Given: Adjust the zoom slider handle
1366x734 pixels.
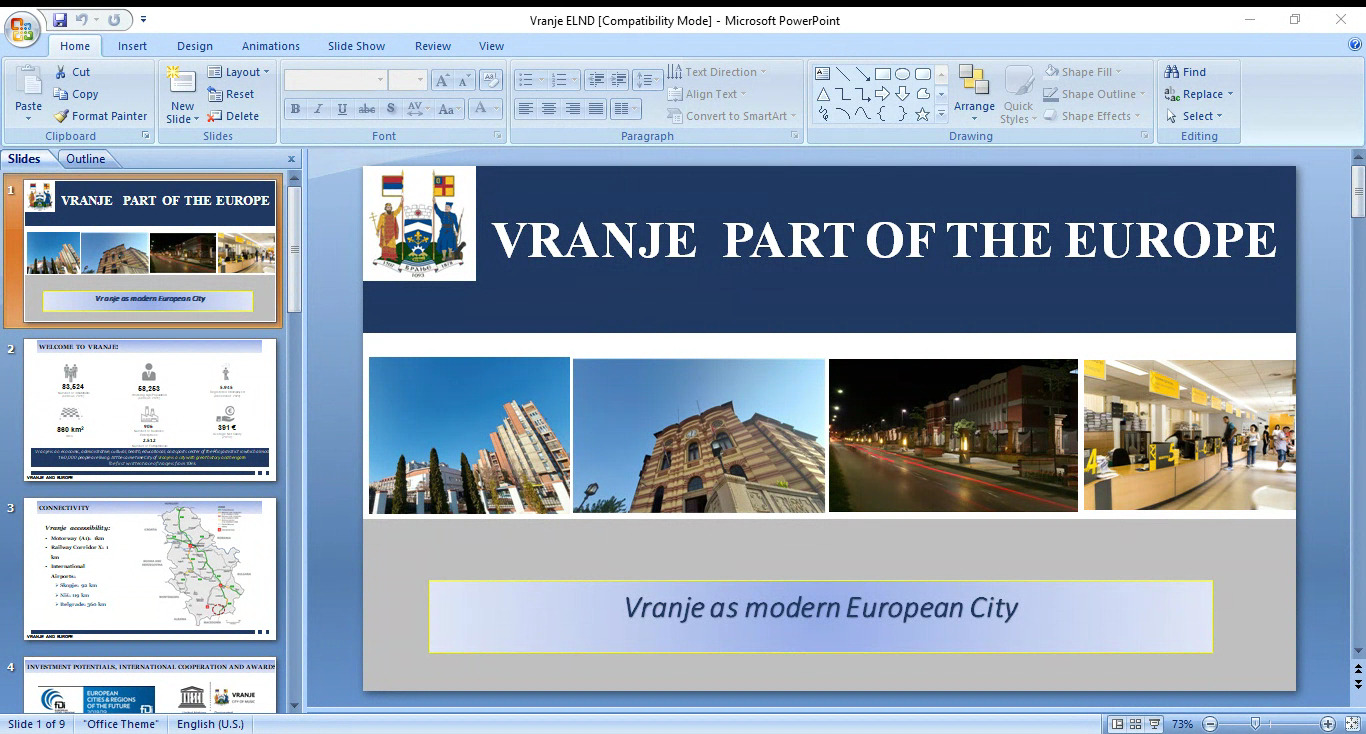Looking at the screenshot, I should pos(1255,724).
